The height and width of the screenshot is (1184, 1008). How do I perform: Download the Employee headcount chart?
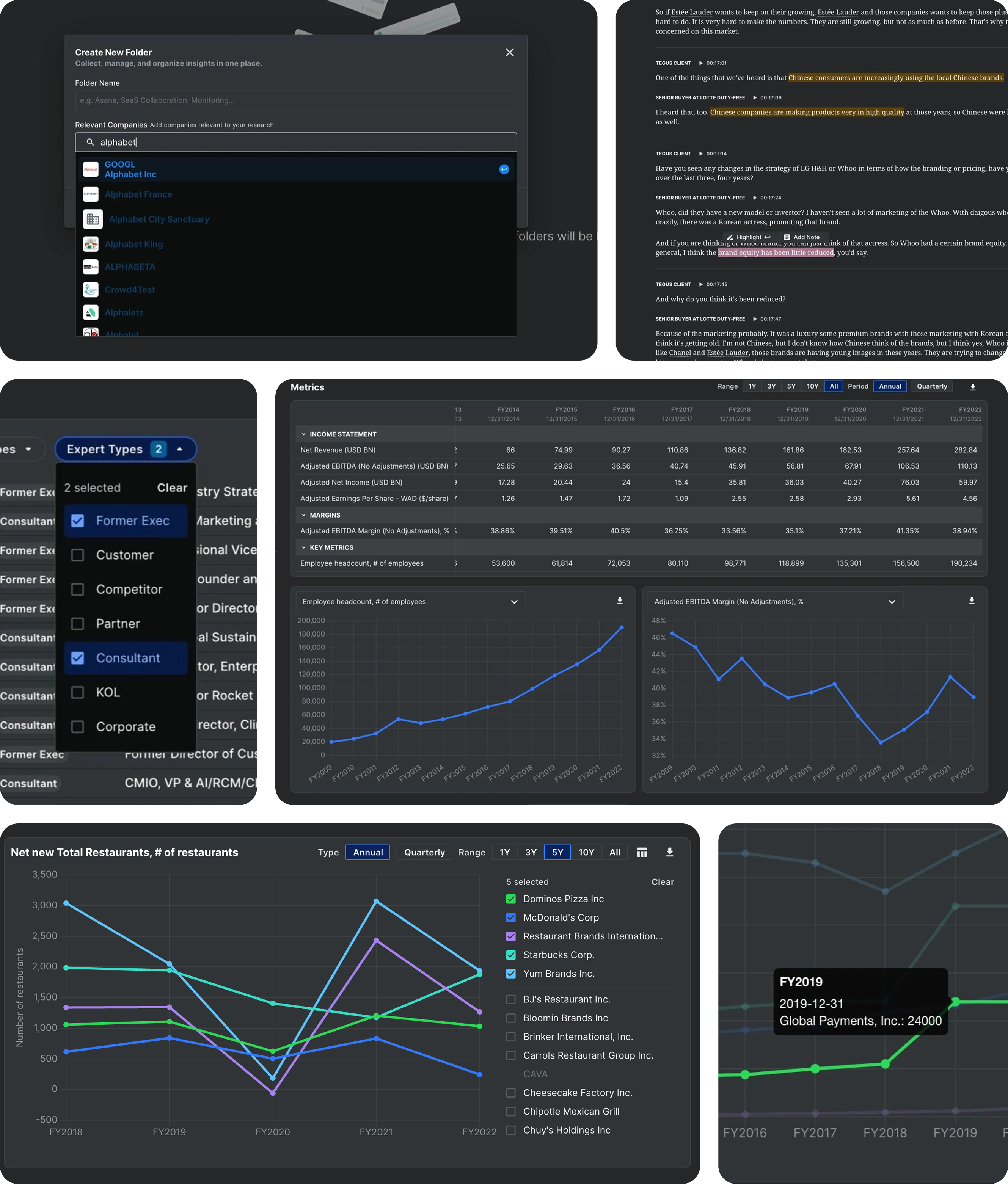click(x=619, y=600)
